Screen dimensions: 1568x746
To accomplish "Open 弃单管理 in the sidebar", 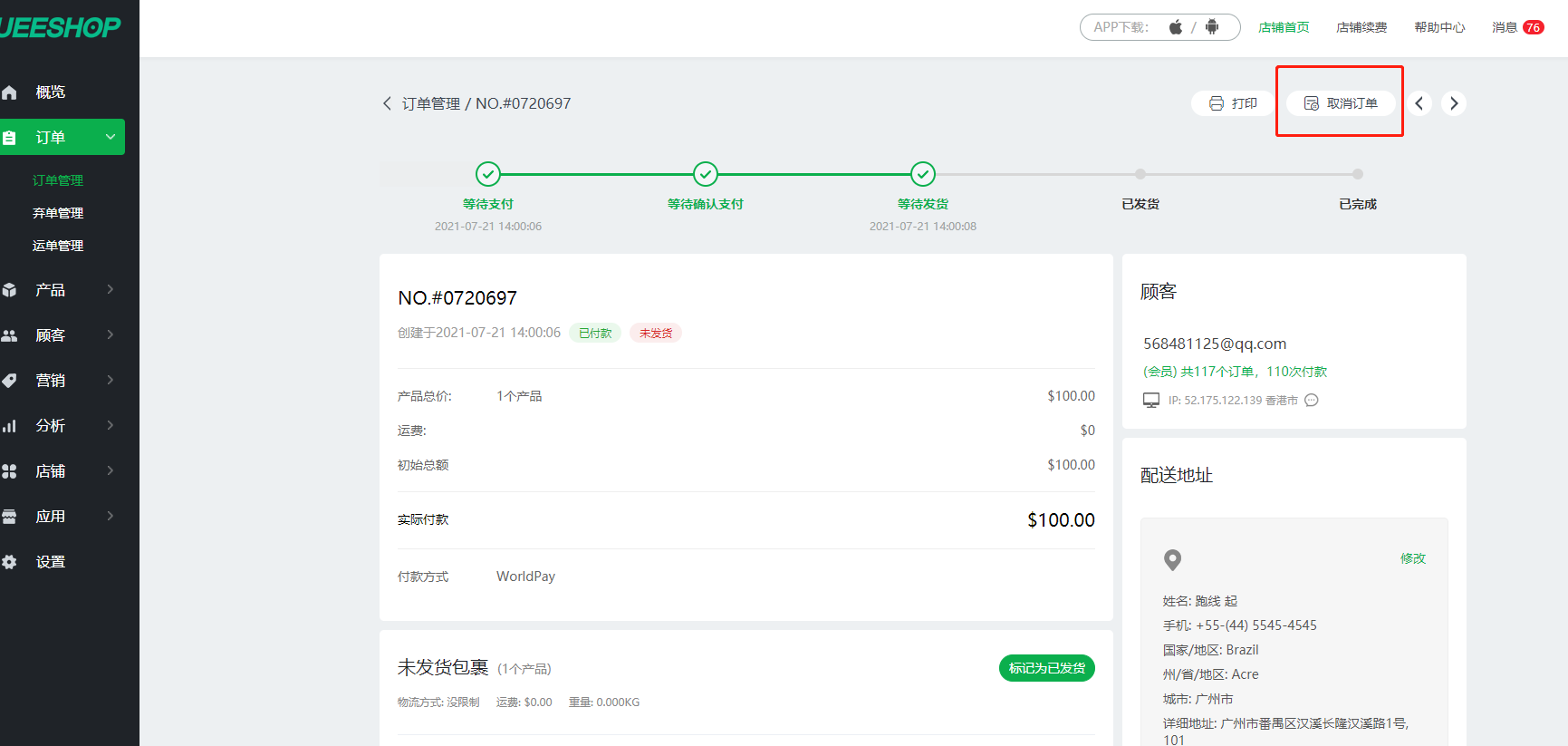I will pyautogui.click(x=58, y=213).
